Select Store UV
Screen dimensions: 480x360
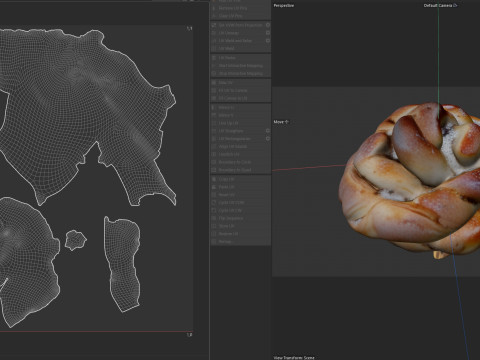click(240, 226)
